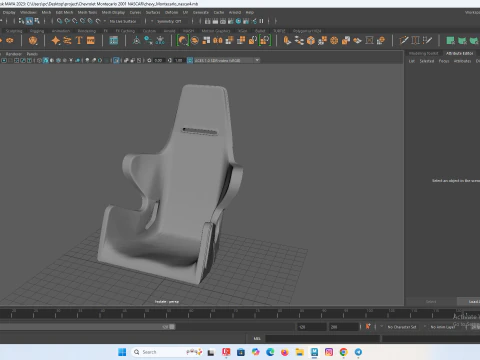Open the Symmetry Off dropdown

[x=170, y=21]
